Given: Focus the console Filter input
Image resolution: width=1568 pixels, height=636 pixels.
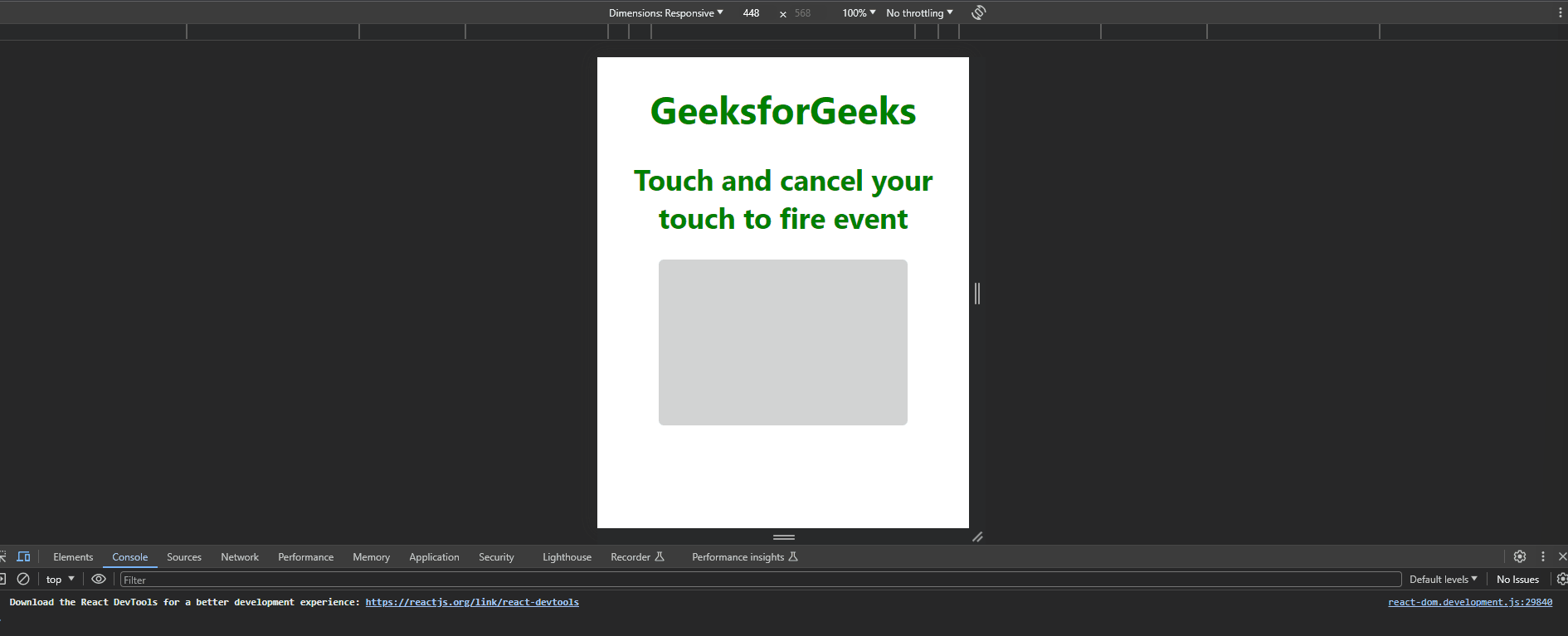Looking at the screenshot, I should 761,580.
